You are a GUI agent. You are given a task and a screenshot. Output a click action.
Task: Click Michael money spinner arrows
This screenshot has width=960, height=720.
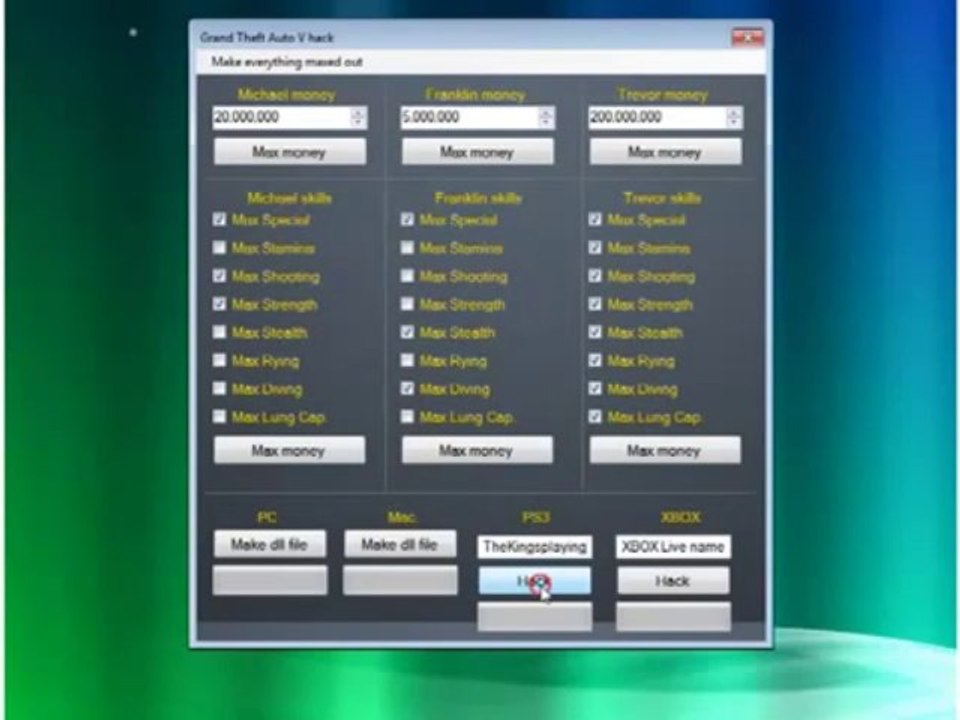[359, 117]
